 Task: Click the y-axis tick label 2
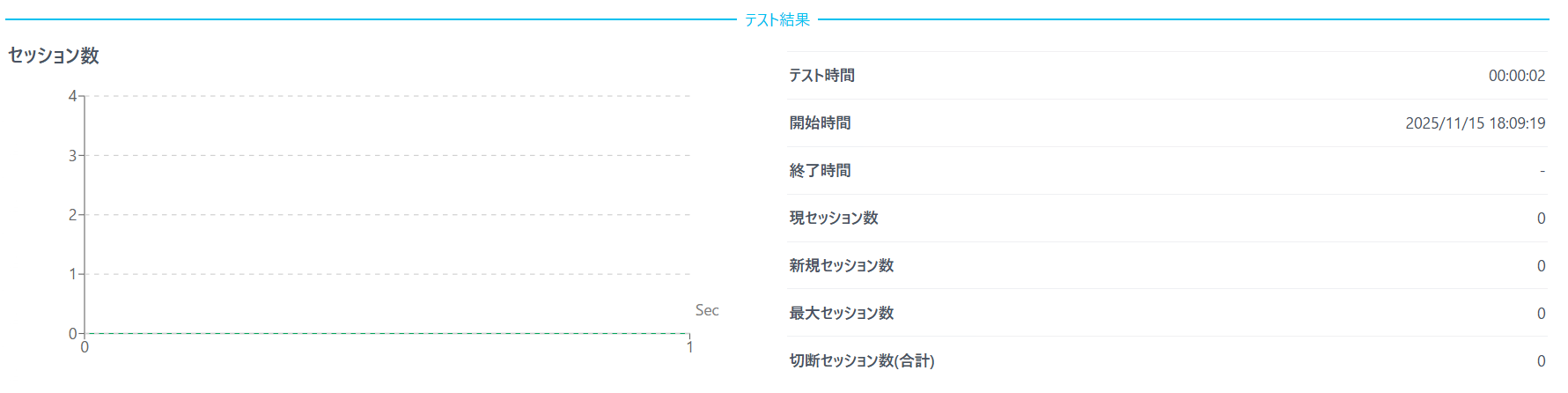coord(73,215)
